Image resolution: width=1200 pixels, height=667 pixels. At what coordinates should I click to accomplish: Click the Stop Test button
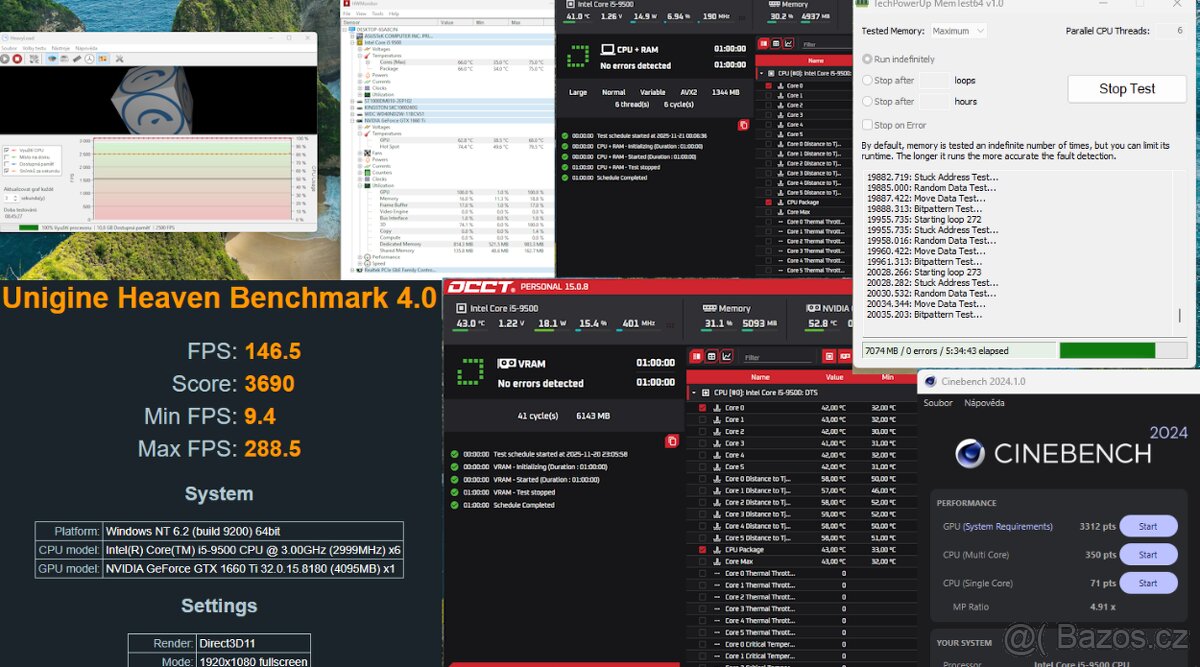click(x=1127, y=89)
